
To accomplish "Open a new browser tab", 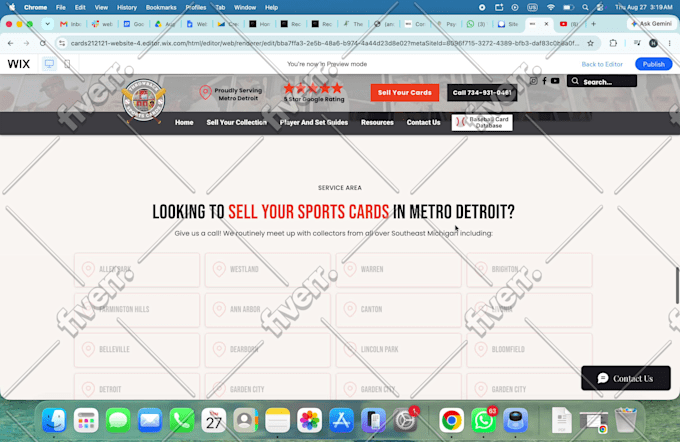I will [593, 24].
